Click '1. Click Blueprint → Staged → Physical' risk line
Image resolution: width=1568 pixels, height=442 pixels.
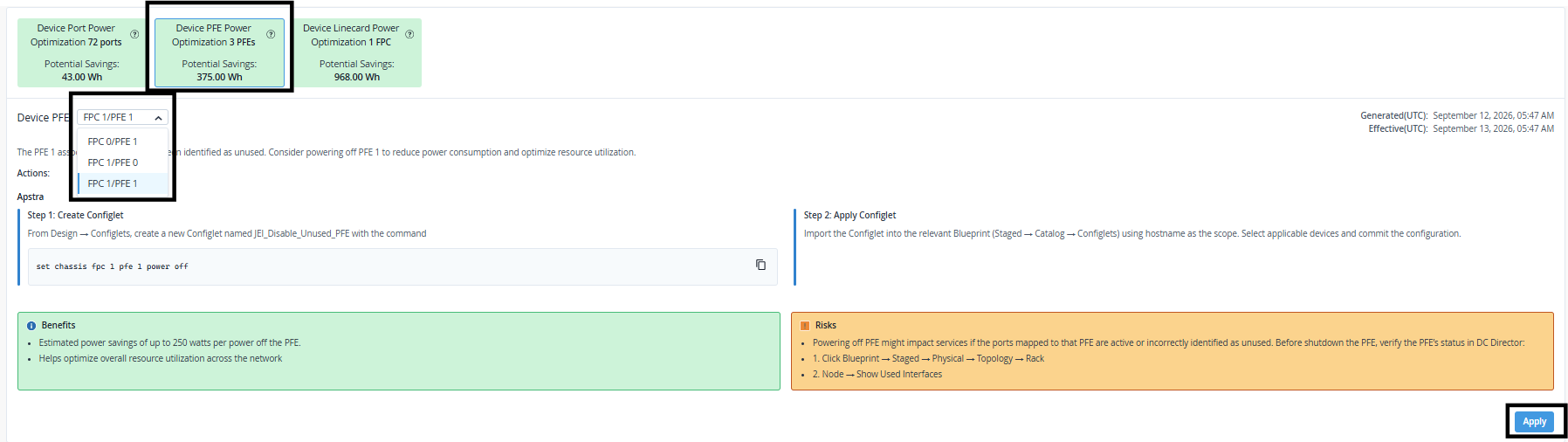click(928, 358)
